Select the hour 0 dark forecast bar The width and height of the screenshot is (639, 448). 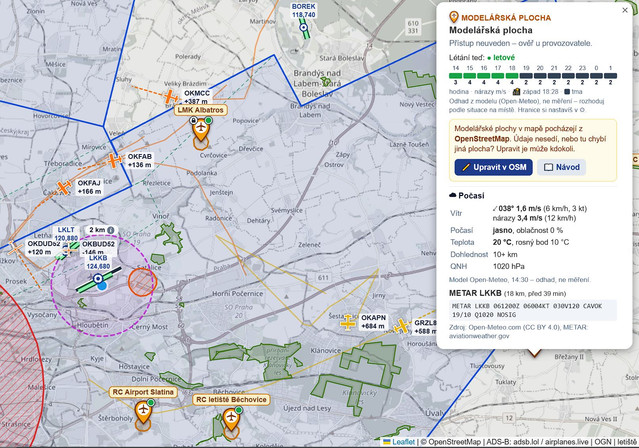pos(596,76)
